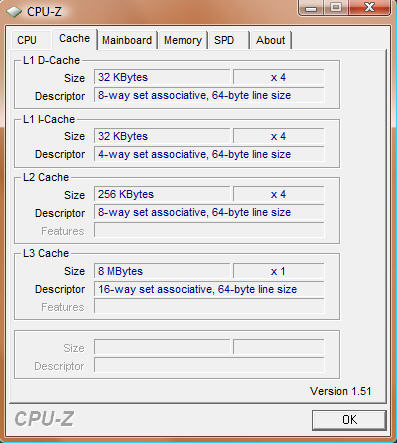397x443 pixels.
Task: Click the L1 I-Cache count field
Action: pos(278,136)
